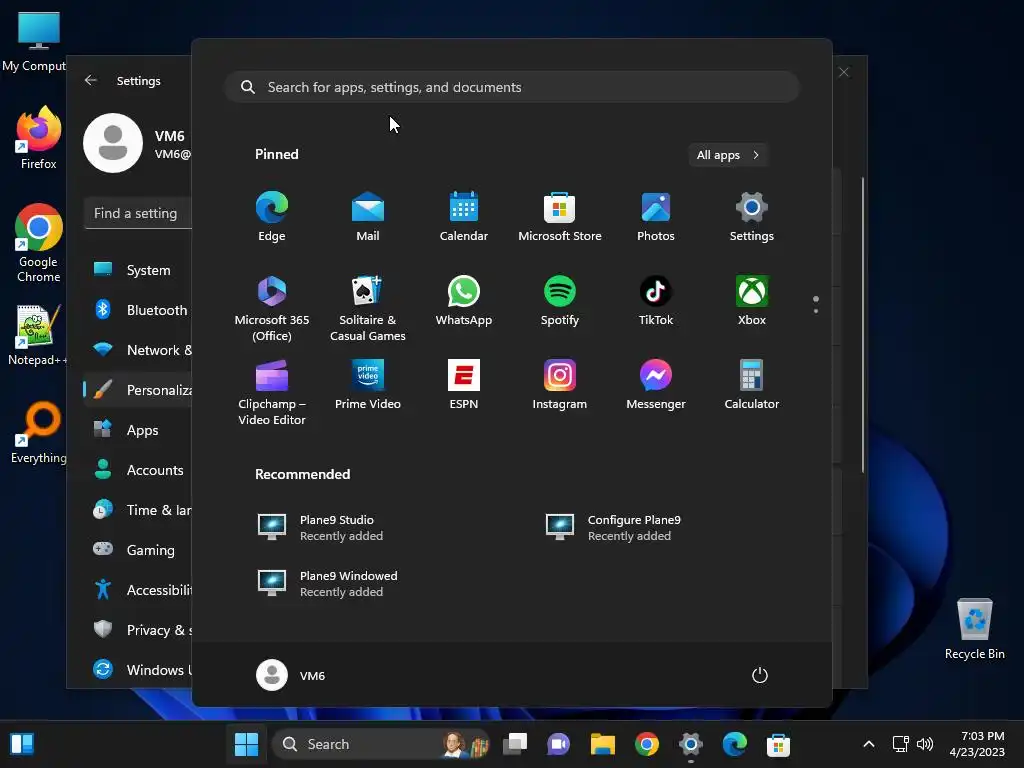Viewport: 1024px width, 768px height.
Task: Open Instagram from pinned apps
Action: coord(560,385)
